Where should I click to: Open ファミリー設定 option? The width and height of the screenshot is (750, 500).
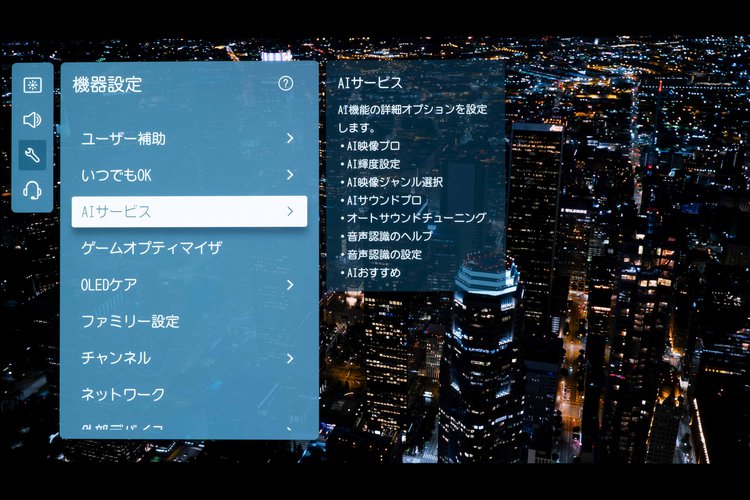pyautogui.click(x=130, y=321)
